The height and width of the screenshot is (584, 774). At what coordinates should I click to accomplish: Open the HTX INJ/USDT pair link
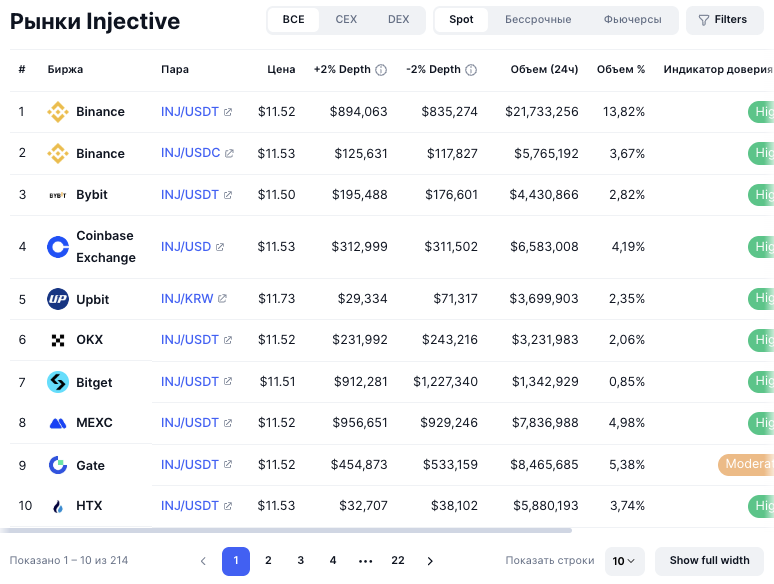coord(190,506)
